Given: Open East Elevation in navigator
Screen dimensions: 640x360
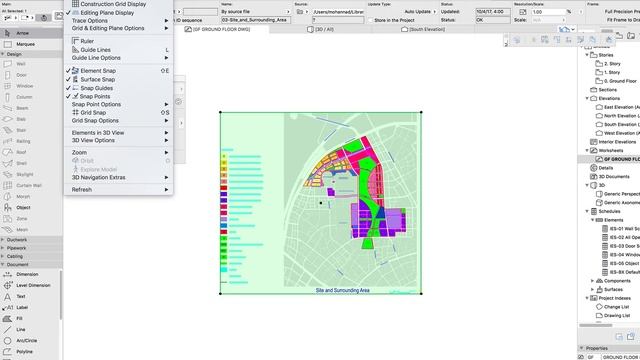Looking at the screenshot, I should tap(618, 107).
